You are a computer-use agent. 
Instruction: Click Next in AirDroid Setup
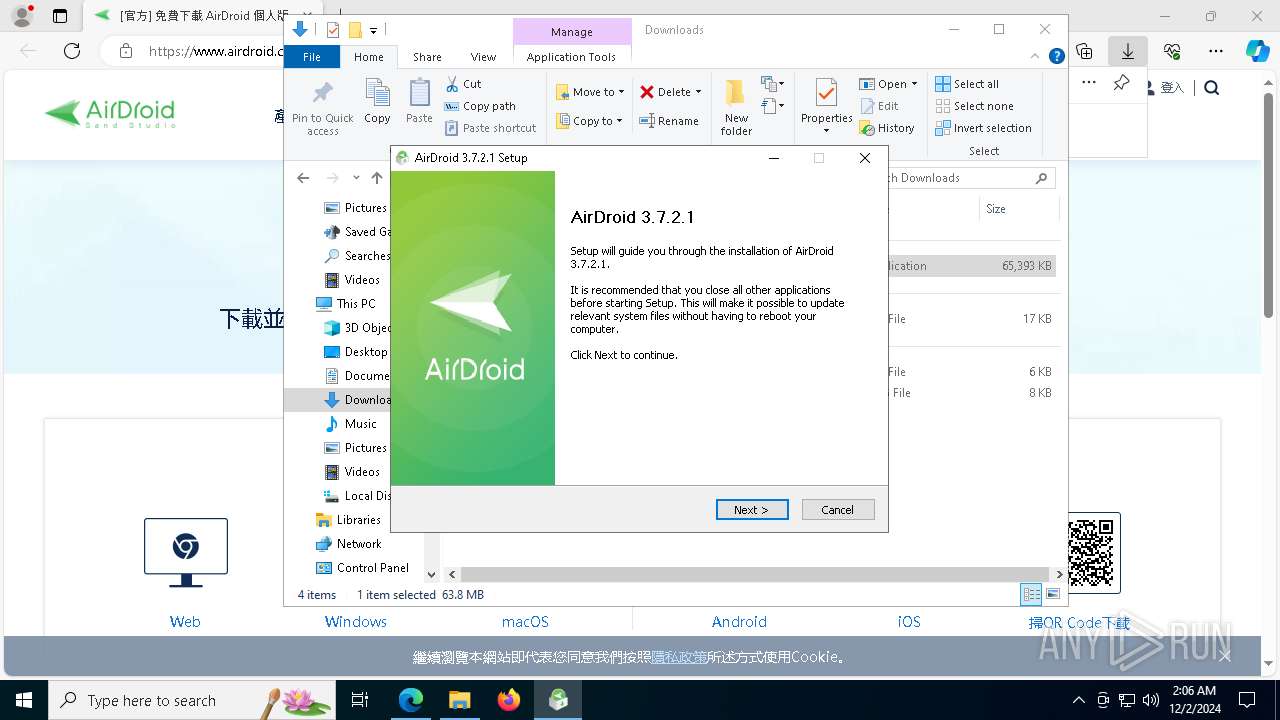pyautogui.click(x=752, y=510)
